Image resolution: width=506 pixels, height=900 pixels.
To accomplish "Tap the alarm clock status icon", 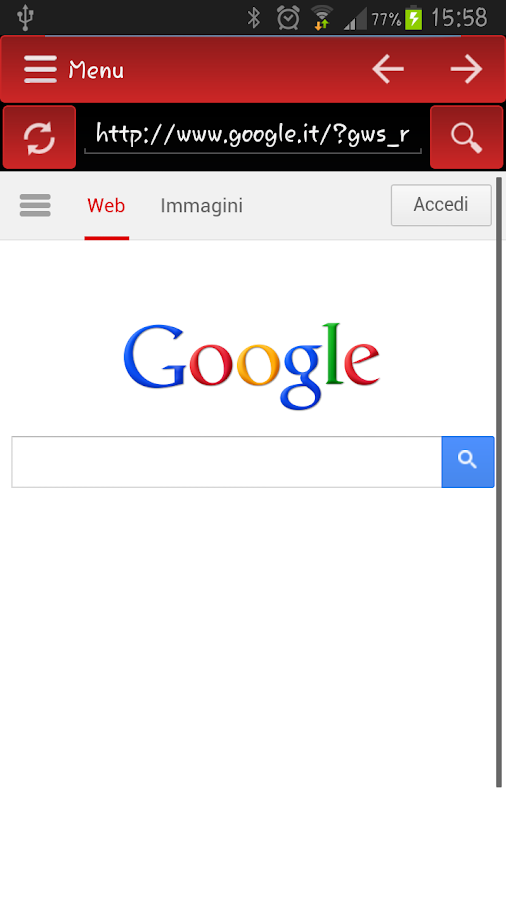I will (x=288, y=18).
